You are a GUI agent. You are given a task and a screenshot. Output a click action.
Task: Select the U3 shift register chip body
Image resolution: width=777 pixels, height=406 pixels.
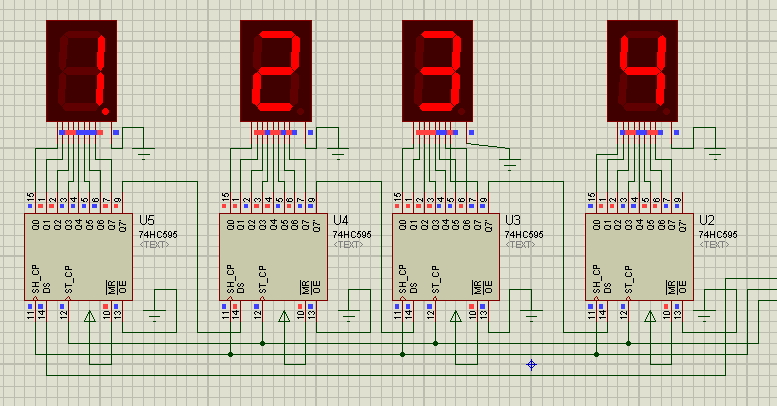click(446, 257)
